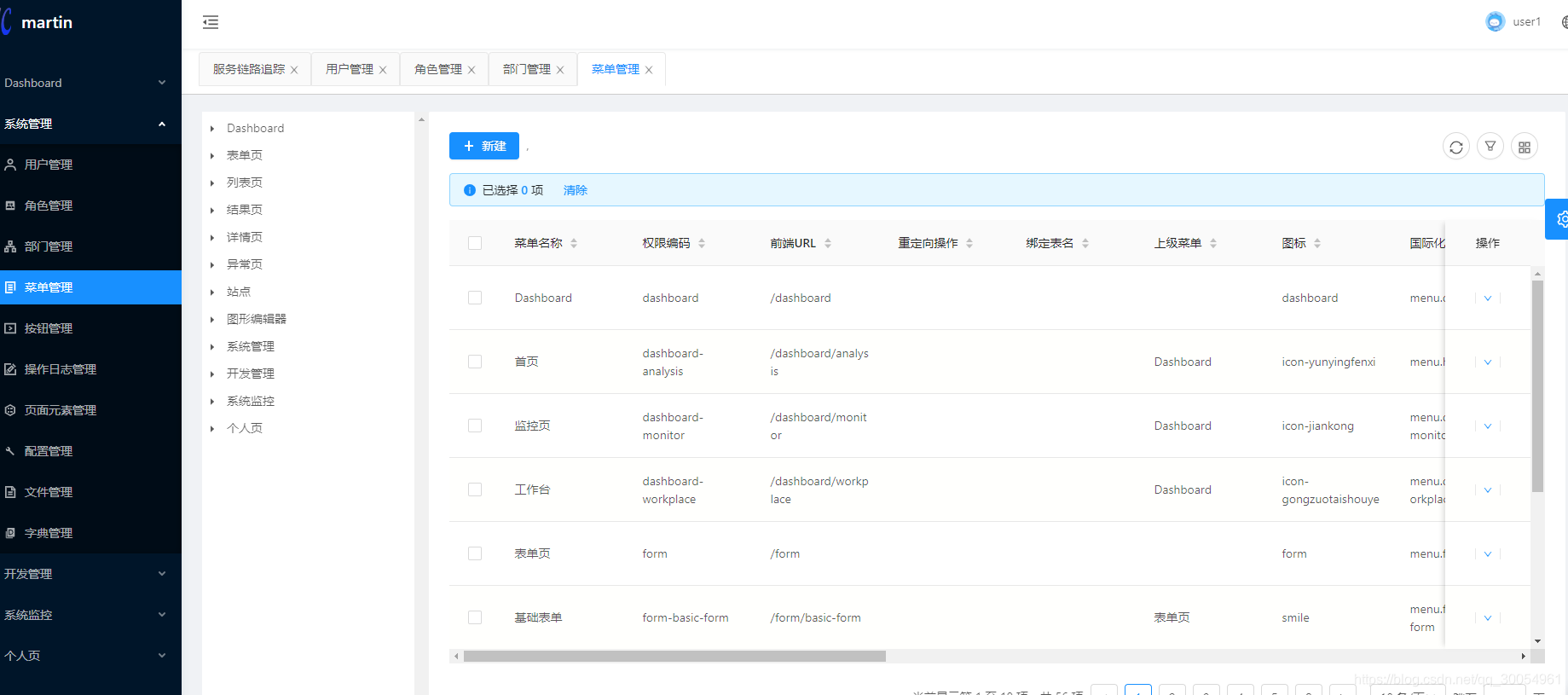Select 菜单管理 in the sidebar
Image resolution: width=1568 pixels, height=695 pixels.
[90, 287]
